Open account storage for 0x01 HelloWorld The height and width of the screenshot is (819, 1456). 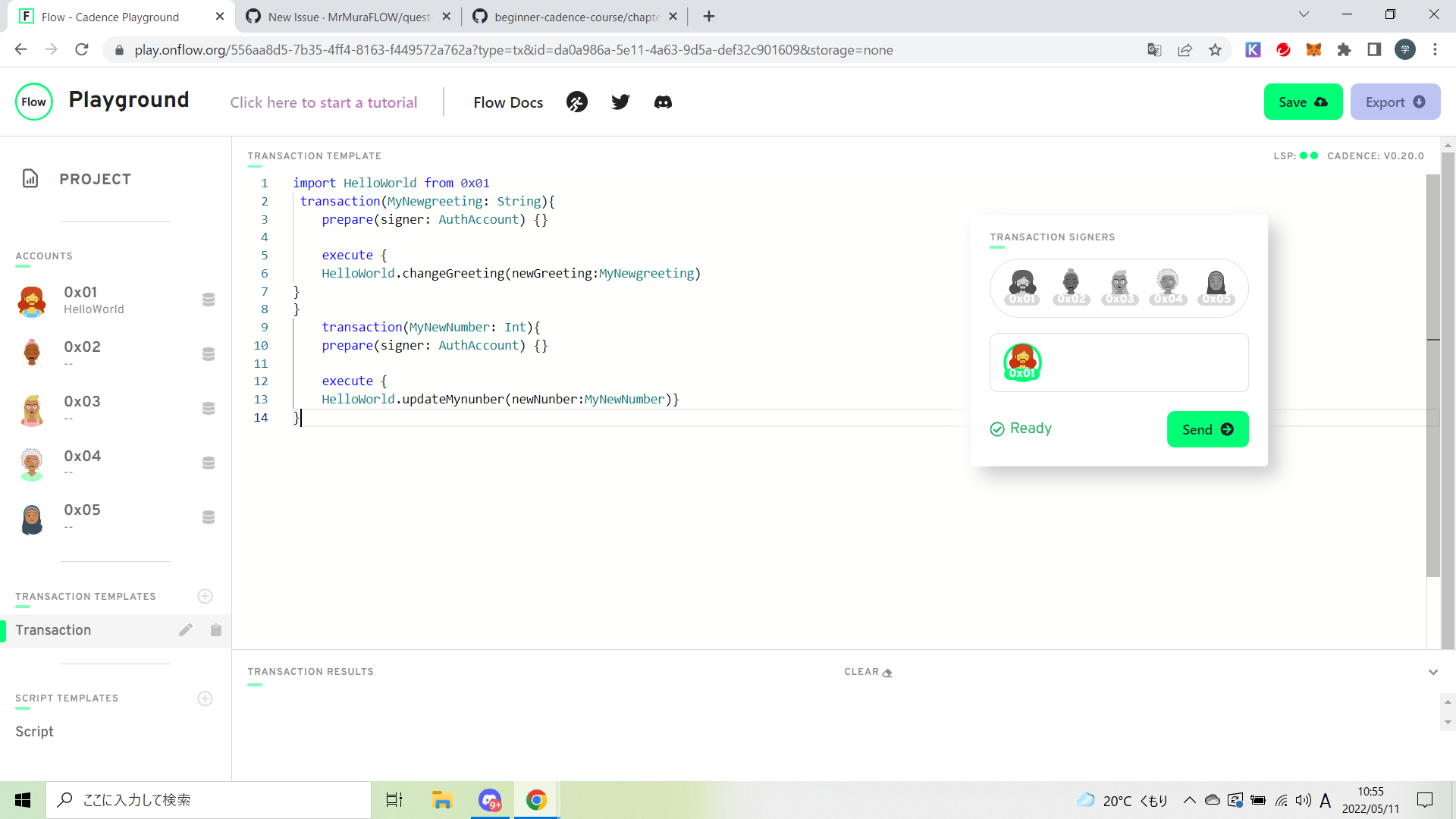[x=208, y=300]
